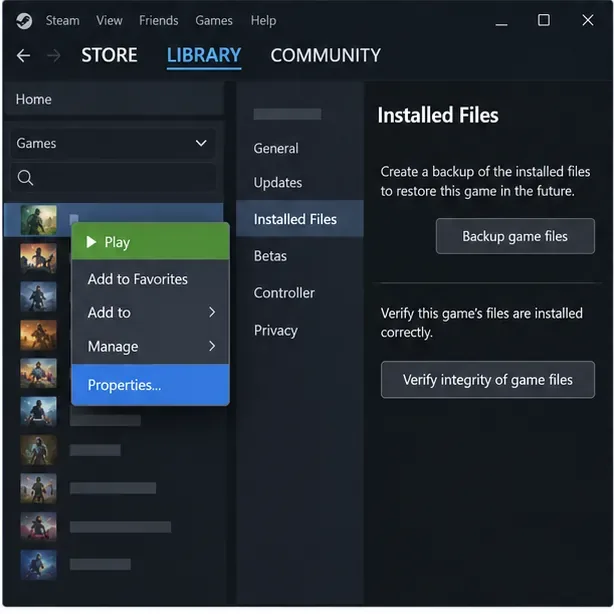614x614 pixels.
Task: Go back with the left arrow
Action: pyautogui.click(x=23, y=55)
